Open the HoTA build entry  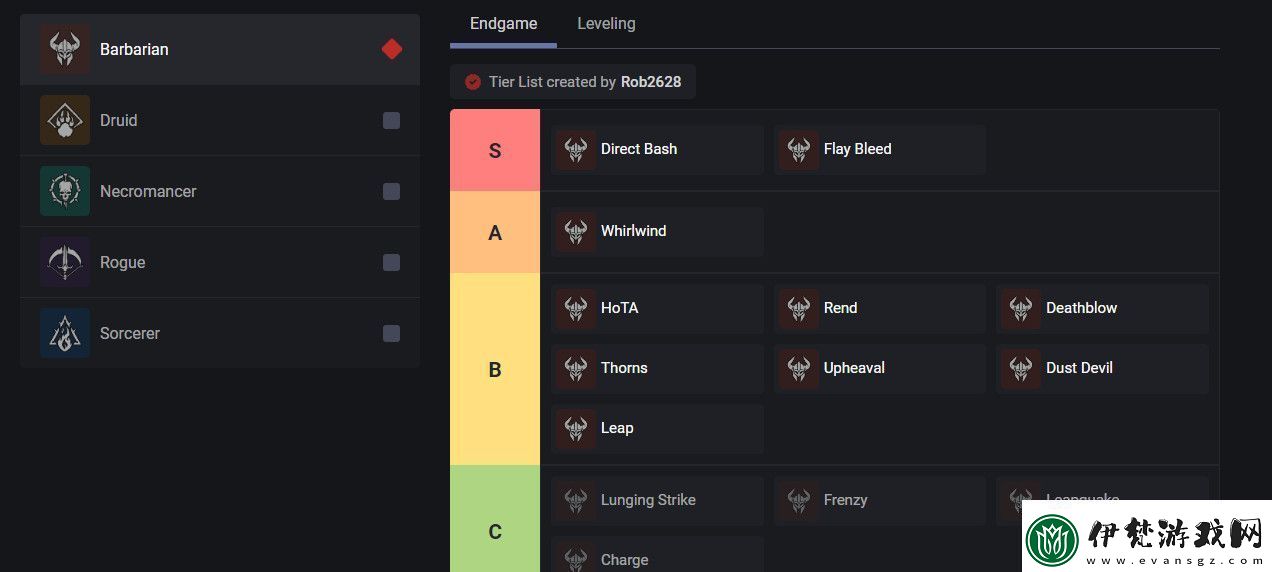click(x=657, y=308)
